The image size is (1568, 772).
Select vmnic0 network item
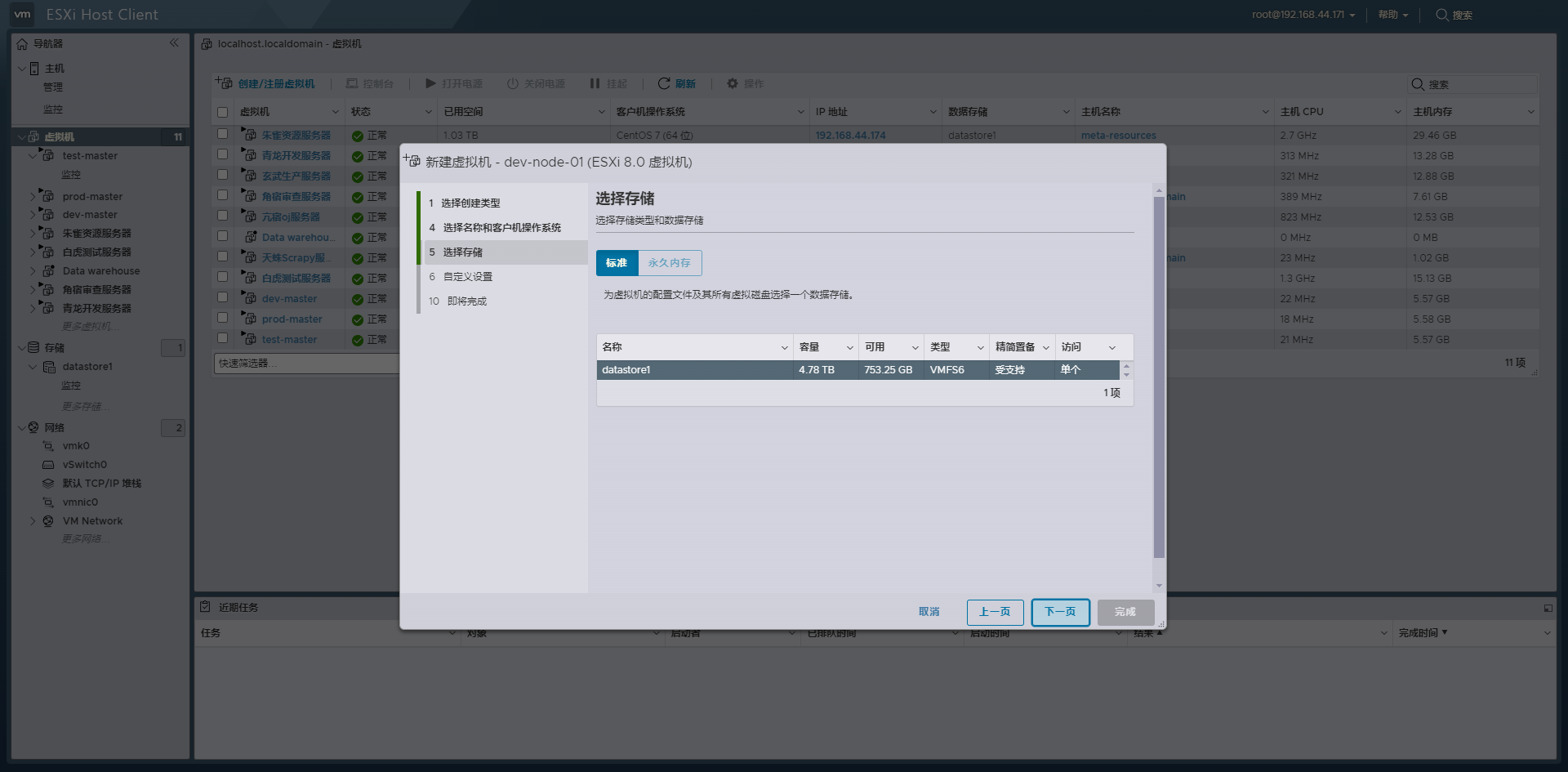point(80,502)
